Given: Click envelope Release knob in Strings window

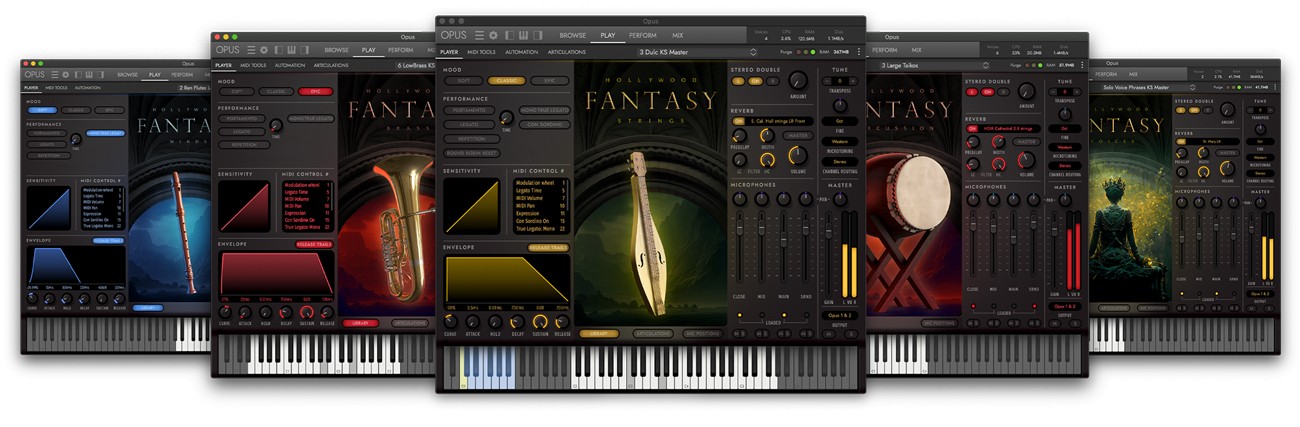Looking at the screenshot, I should [563, 321].
